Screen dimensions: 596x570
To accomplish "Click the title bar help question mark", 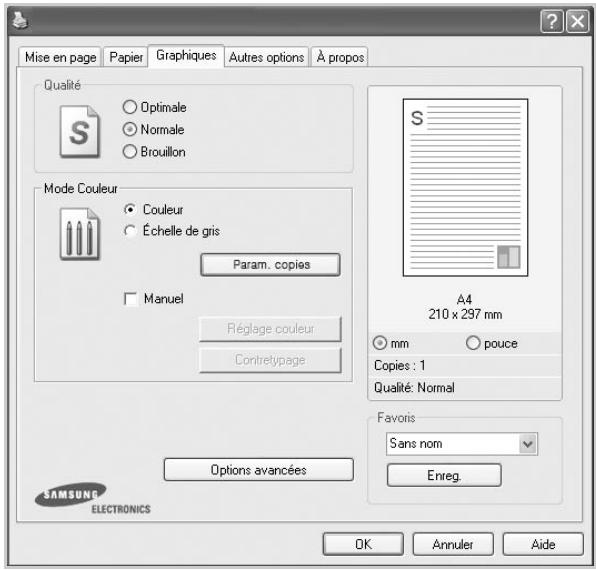I will point(552,21).
